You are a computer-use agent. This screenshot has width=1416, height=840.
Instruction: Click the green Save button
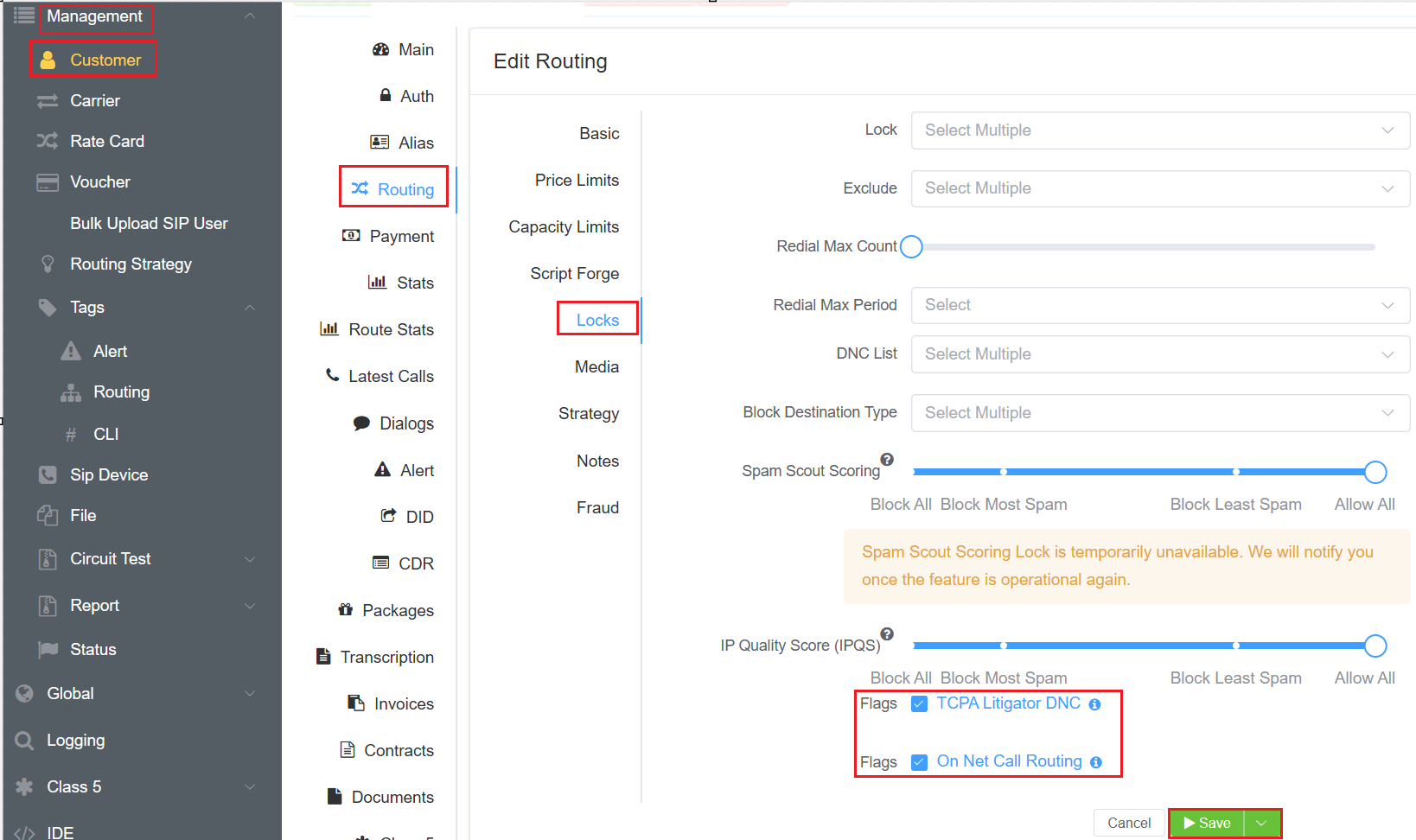click(x=1207, y=823)
